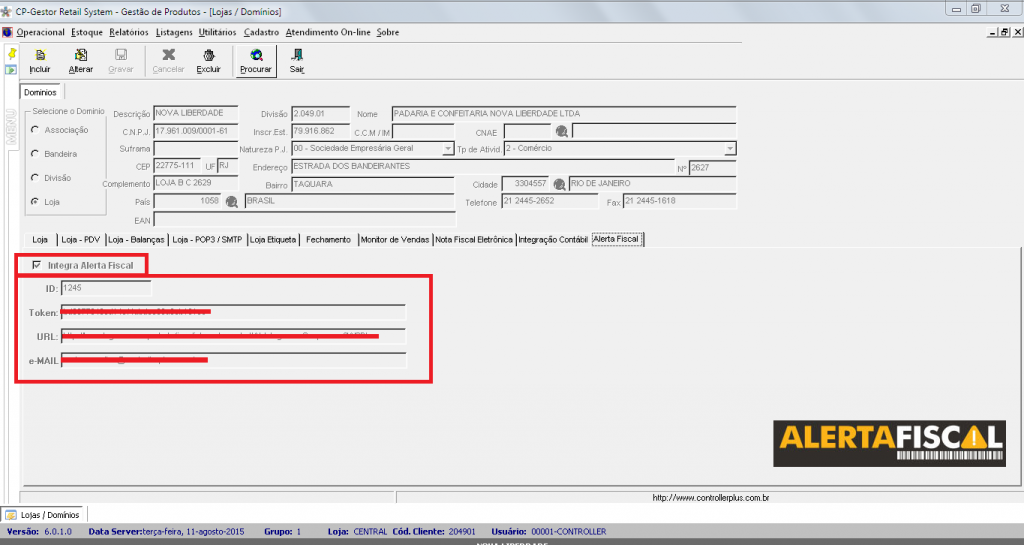The image size is (1024, 545).
Task: Toggle the Integra Alerta Fiscal checkbox
Action: click(37, 265)
